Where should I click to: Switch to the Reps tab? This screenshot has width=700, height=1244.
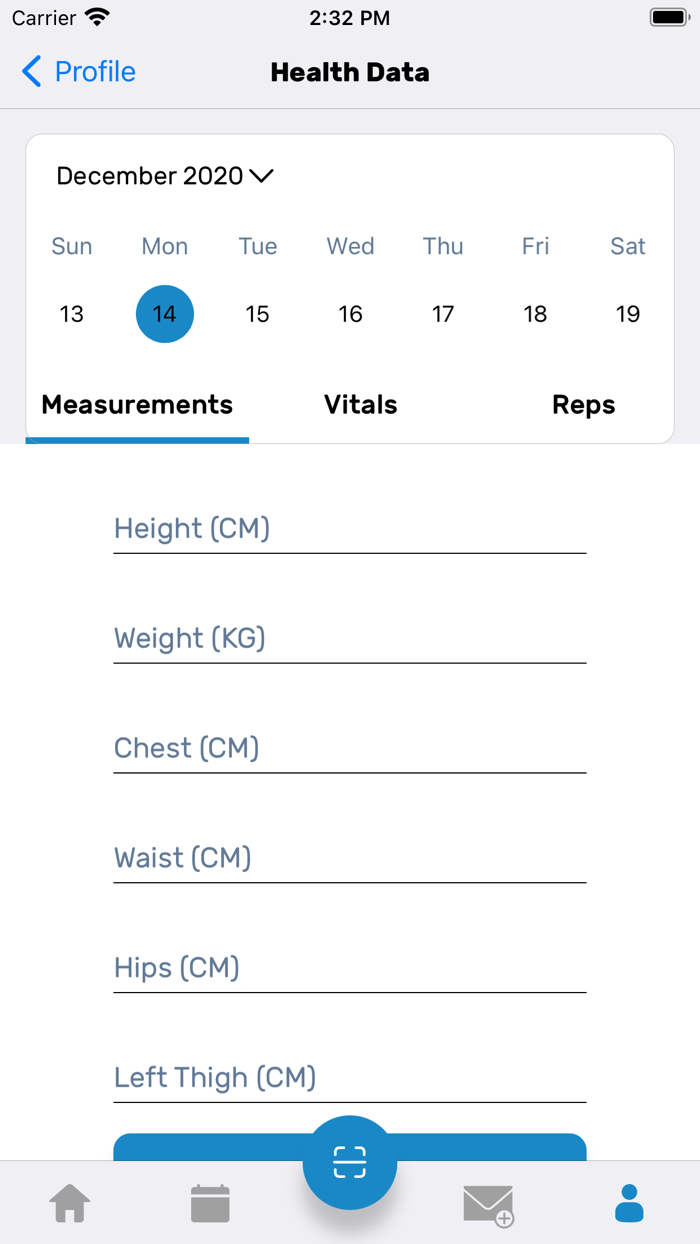point(583,405)
